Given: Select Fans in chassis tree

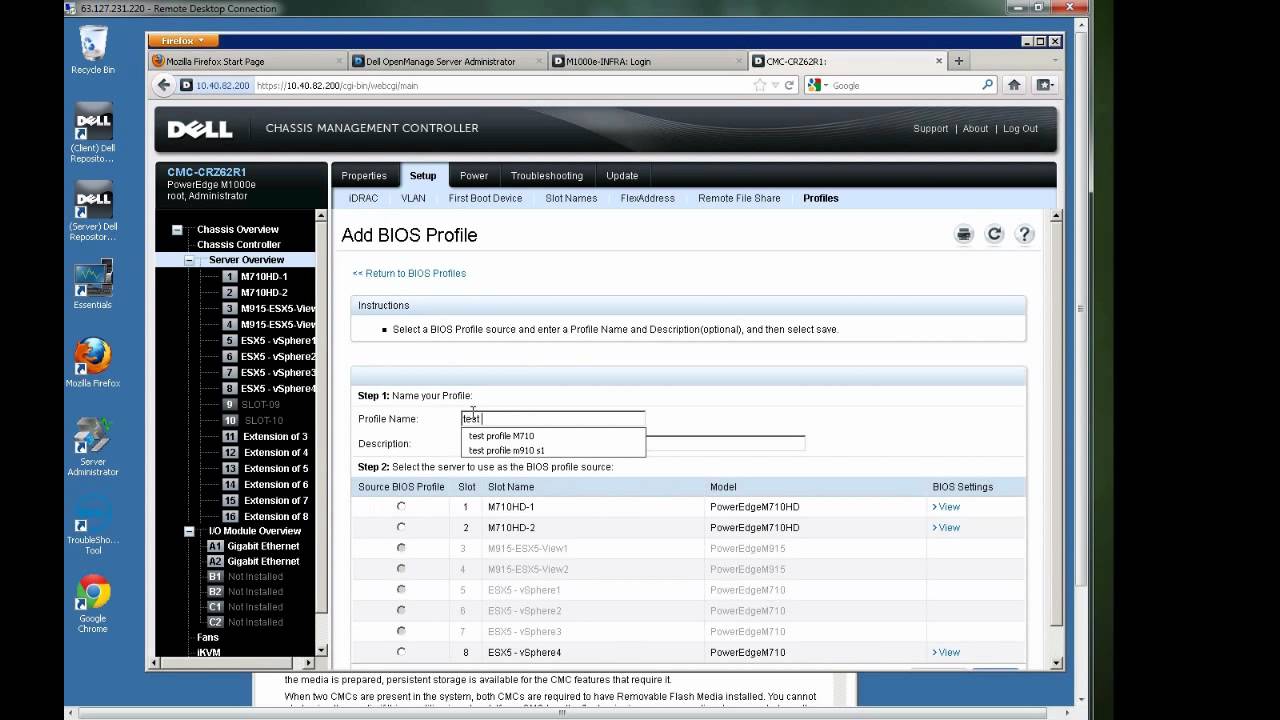Looking at the screenshot, I should (208, 637).
